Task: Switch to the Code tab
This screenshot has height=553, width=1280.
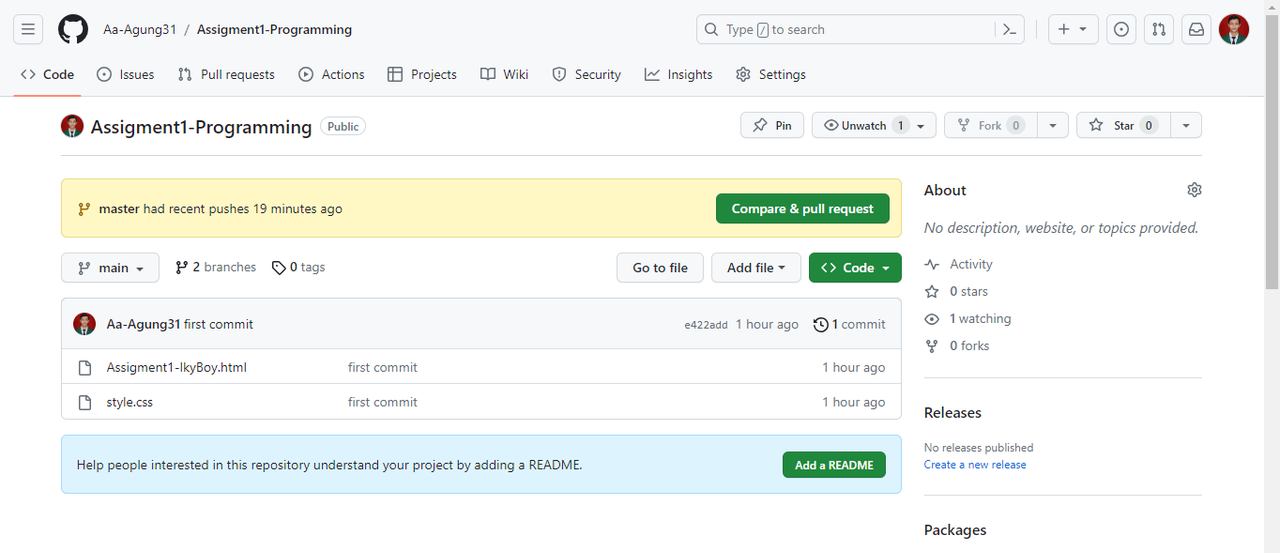Action: tap(48, 74)
